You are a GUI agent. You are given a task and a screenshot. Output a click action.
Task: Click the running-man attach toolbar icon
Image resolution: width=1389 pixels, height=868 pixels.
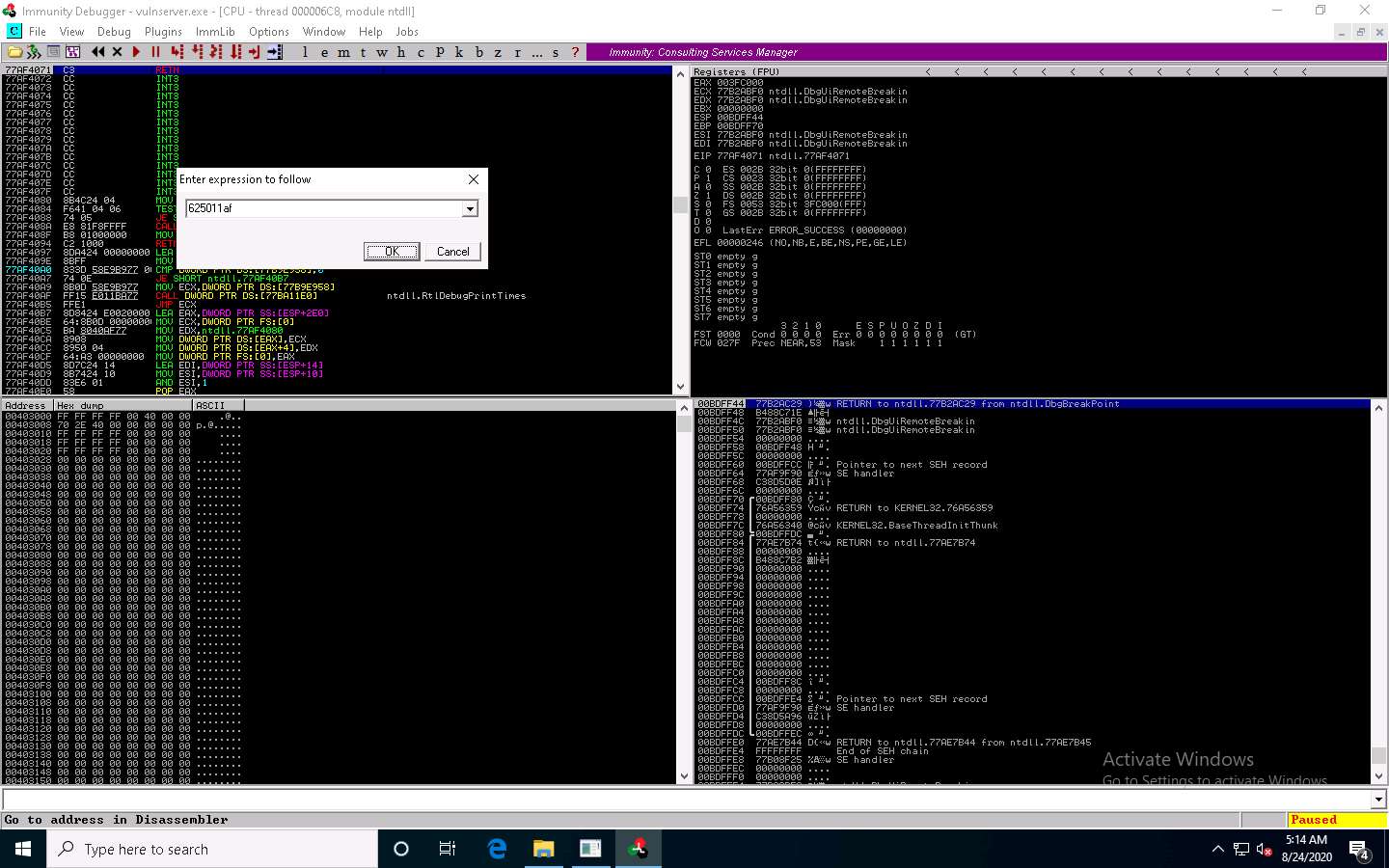34,52
